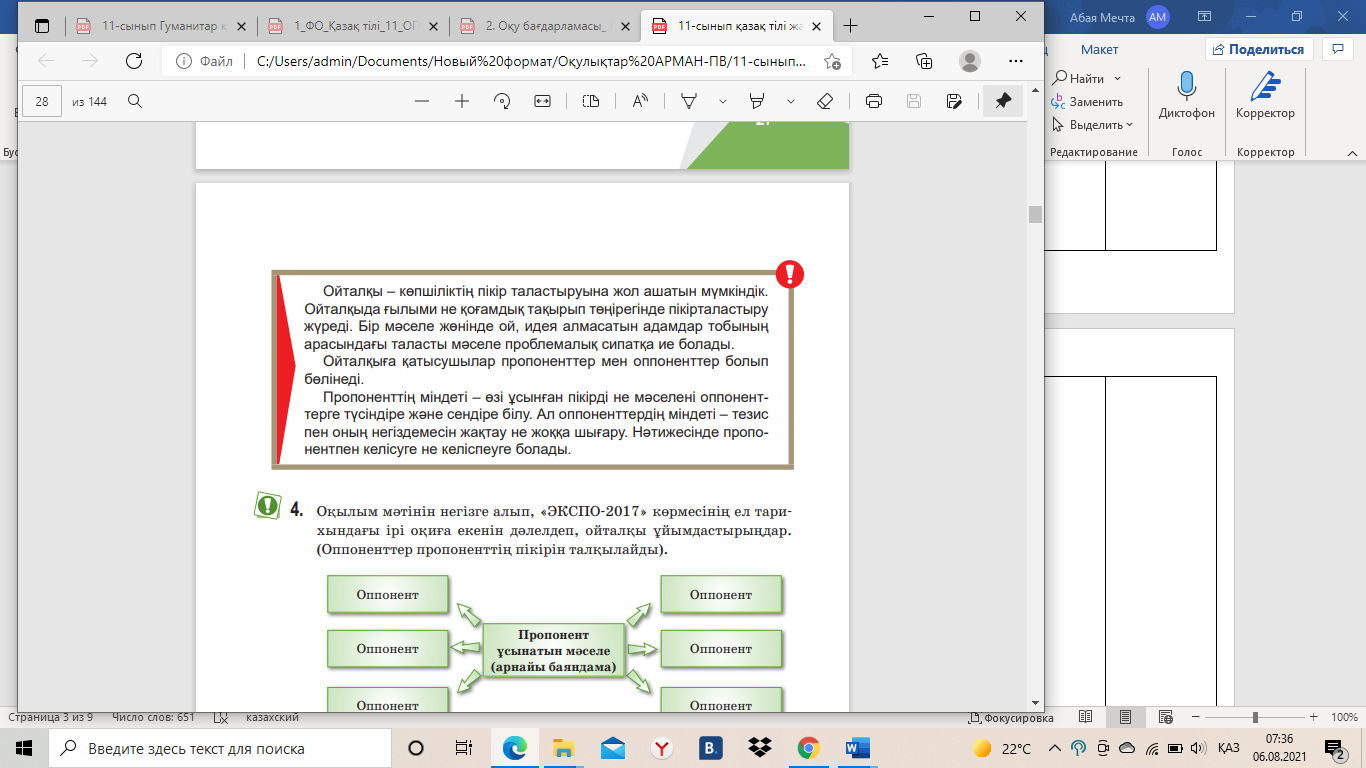Open the Highlight tool options dropdown
1366x768 pixels.
791,101
